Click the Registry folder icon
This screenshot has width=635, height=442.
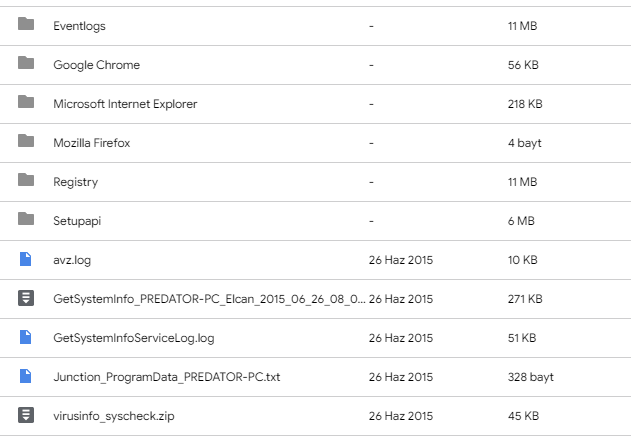(26, 181)
